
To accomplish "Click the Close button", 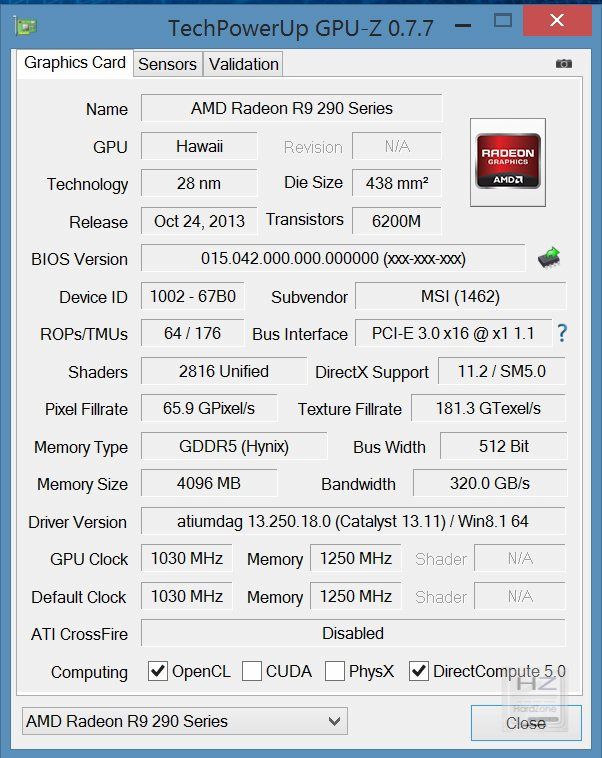I will pos(526,723).
